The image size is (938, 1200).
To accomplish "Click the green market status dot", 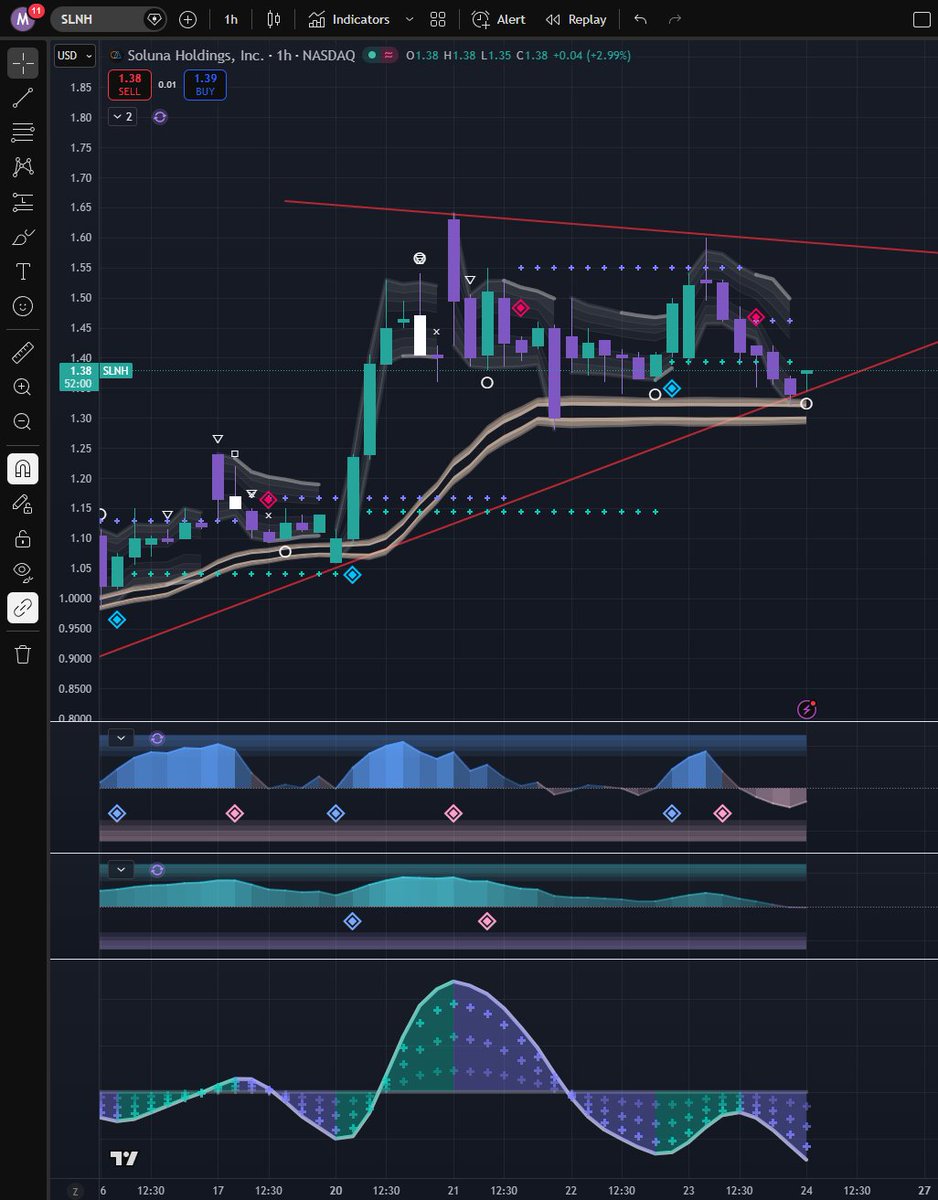I will pos(372,56).
